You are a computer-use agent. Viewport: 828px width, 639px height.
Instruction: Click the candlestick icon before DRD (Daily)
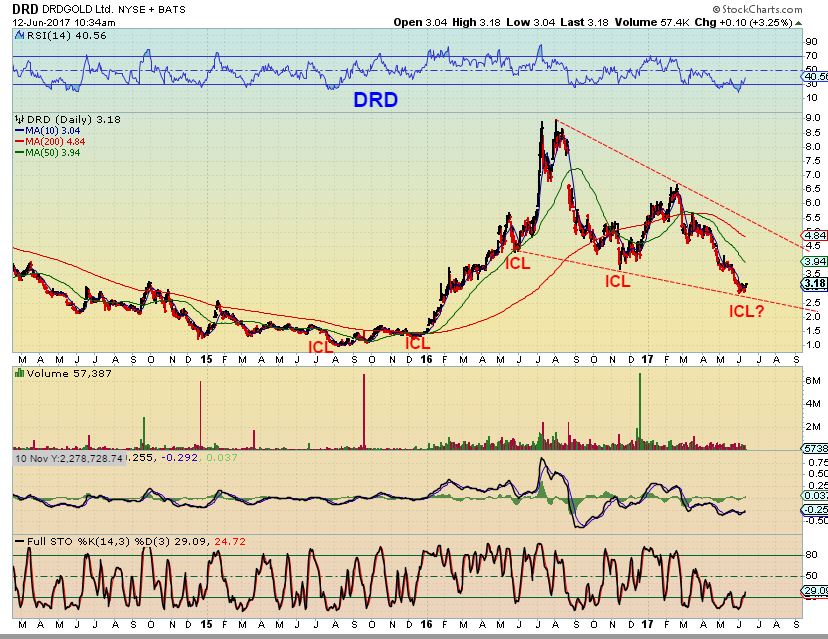point(20,119)
